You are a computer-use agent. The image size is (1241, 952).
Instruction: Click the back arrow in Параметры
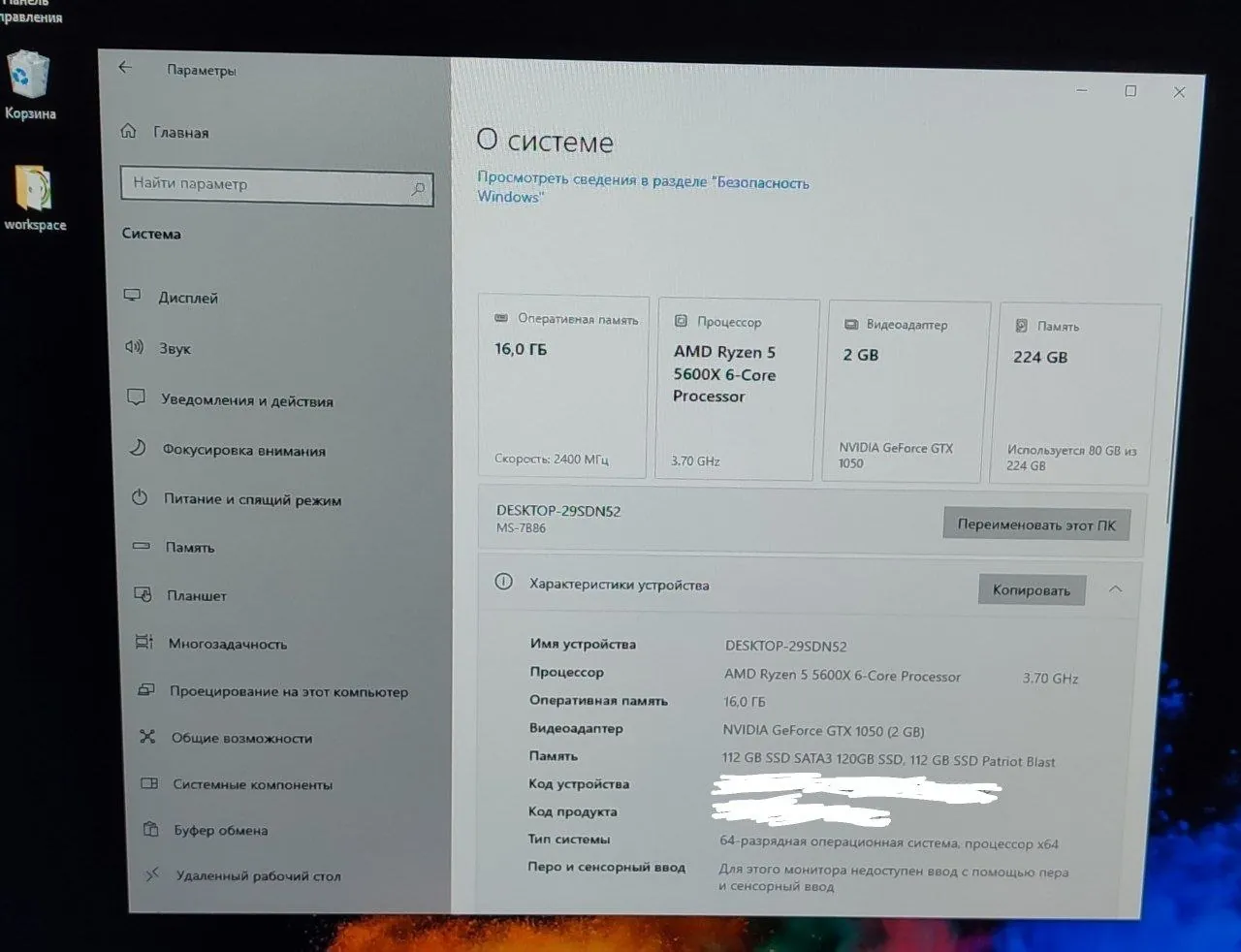pos(124,68)
